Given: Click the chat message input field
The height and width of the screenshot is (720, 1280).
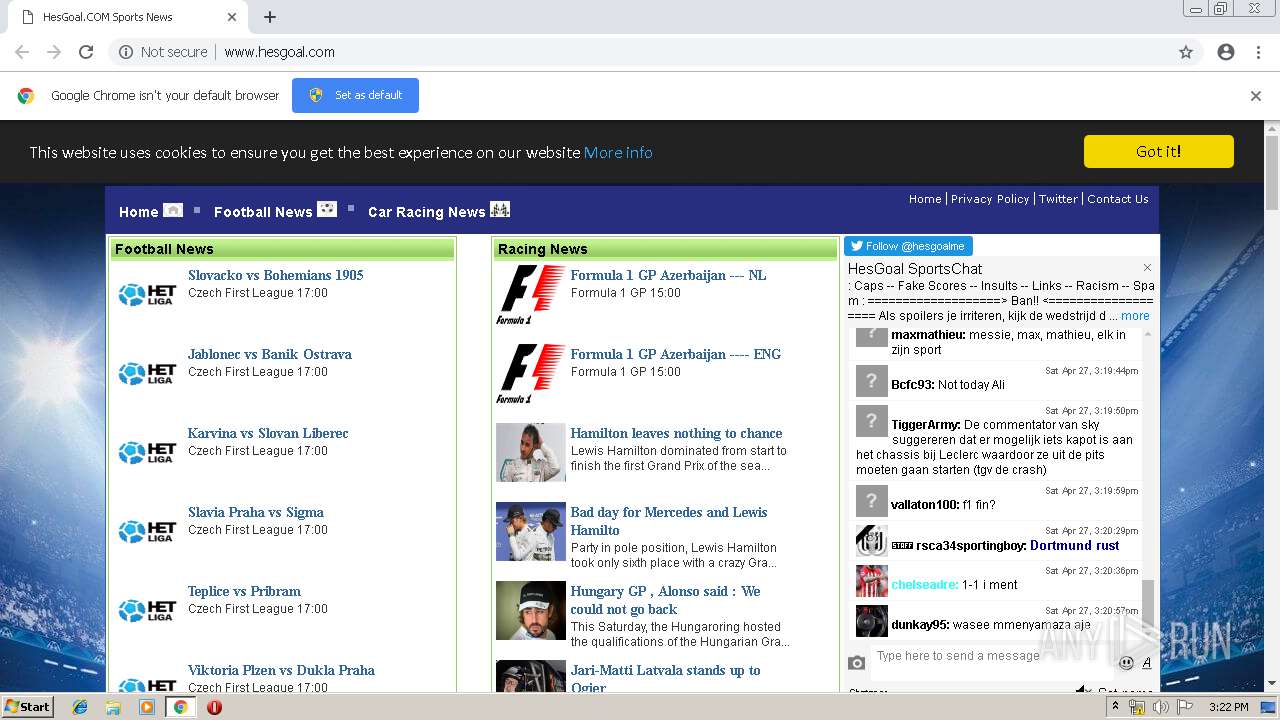Looking at the screenshot, I should [993, 656].
